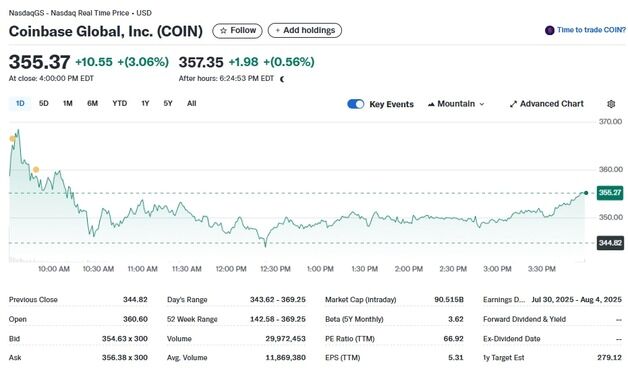Select the 1M time range tab

click(68, 103)
